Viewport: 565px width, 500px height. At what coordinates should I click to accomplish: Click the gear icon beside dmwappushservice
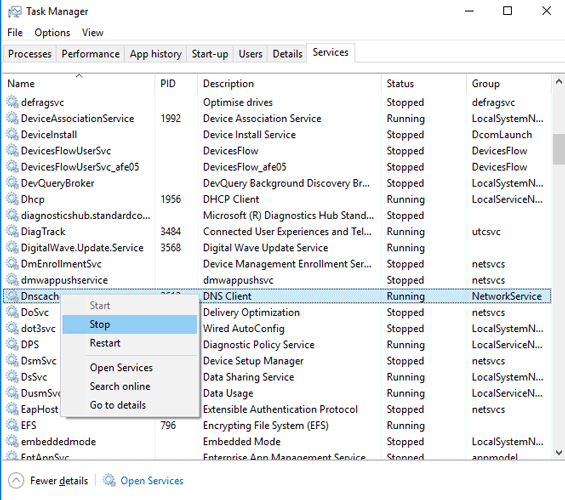tap(12, 280)
